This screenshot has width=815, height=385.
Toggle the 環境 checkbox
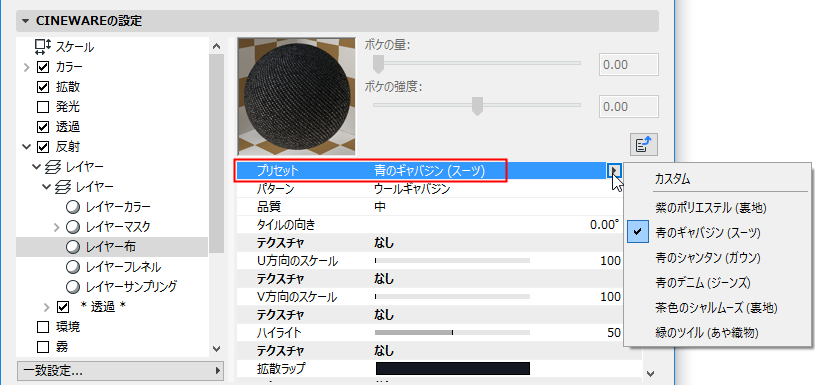coord(43,327)
